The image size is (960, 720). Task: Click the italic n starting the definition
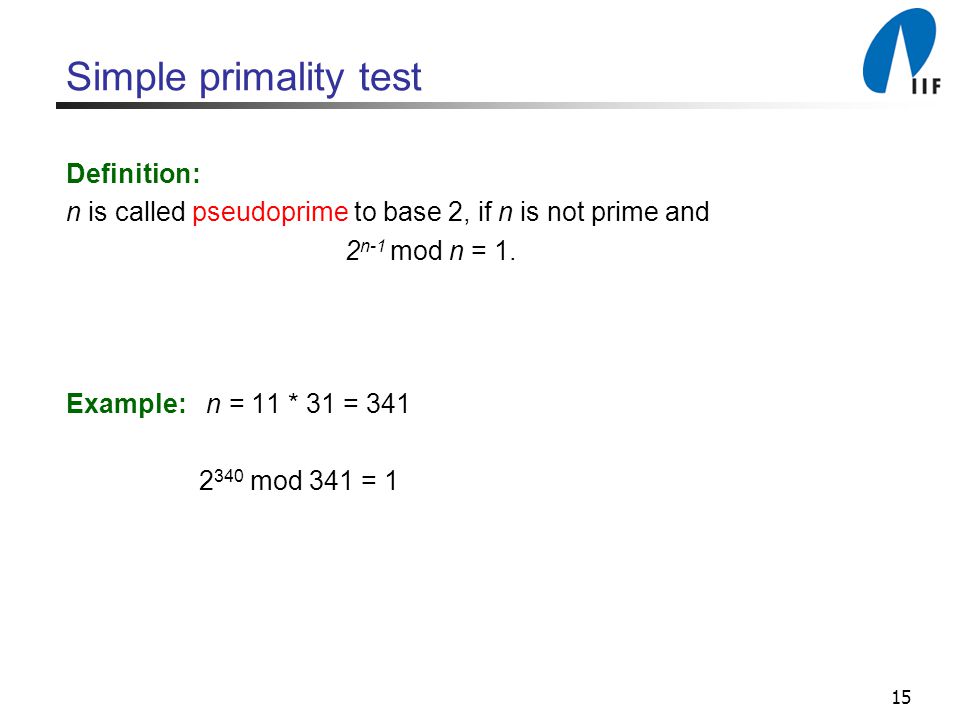pos(73,214)
